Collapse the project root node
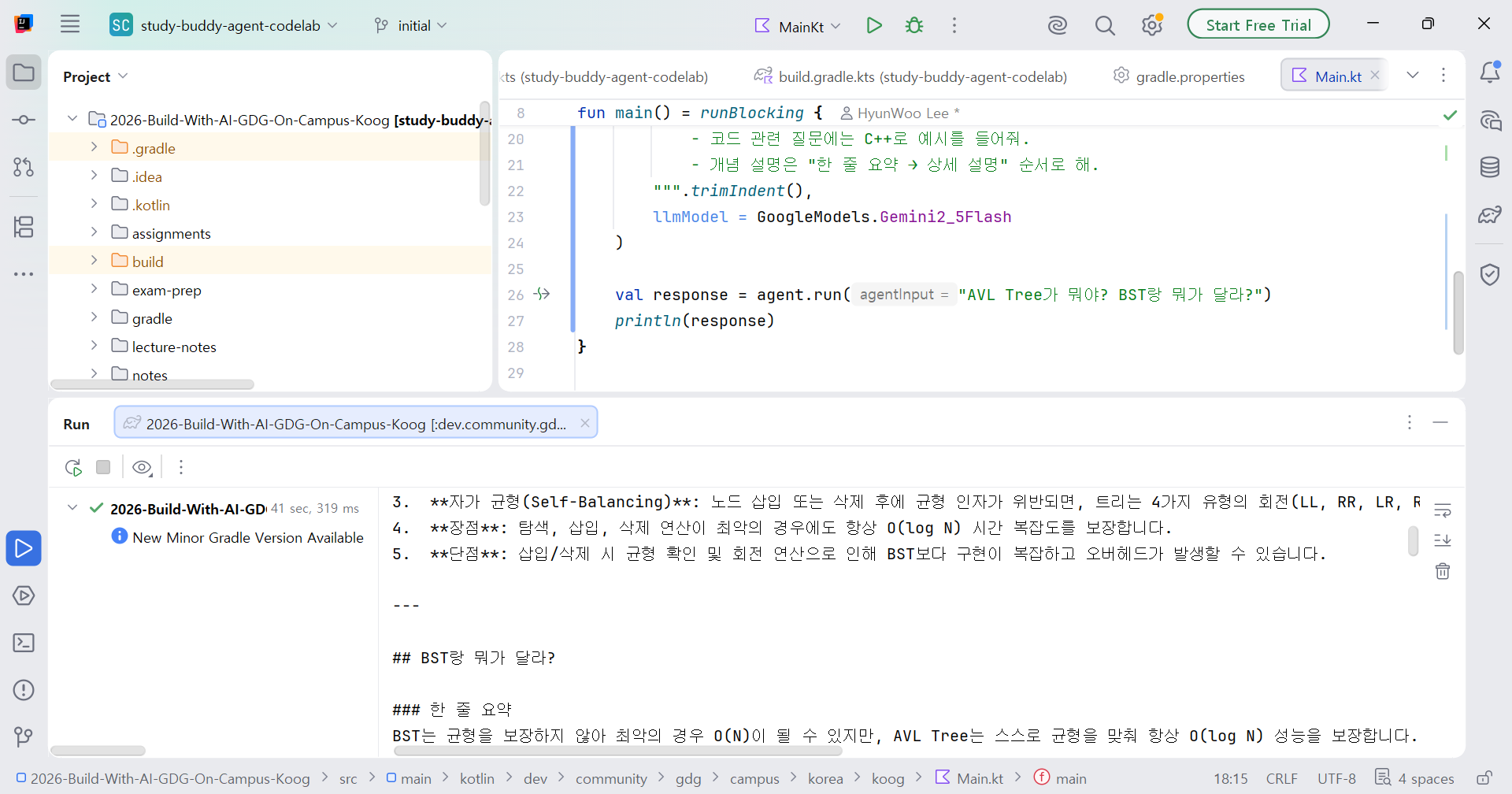Screen dimensions: 1512x794 click(72, 119)
